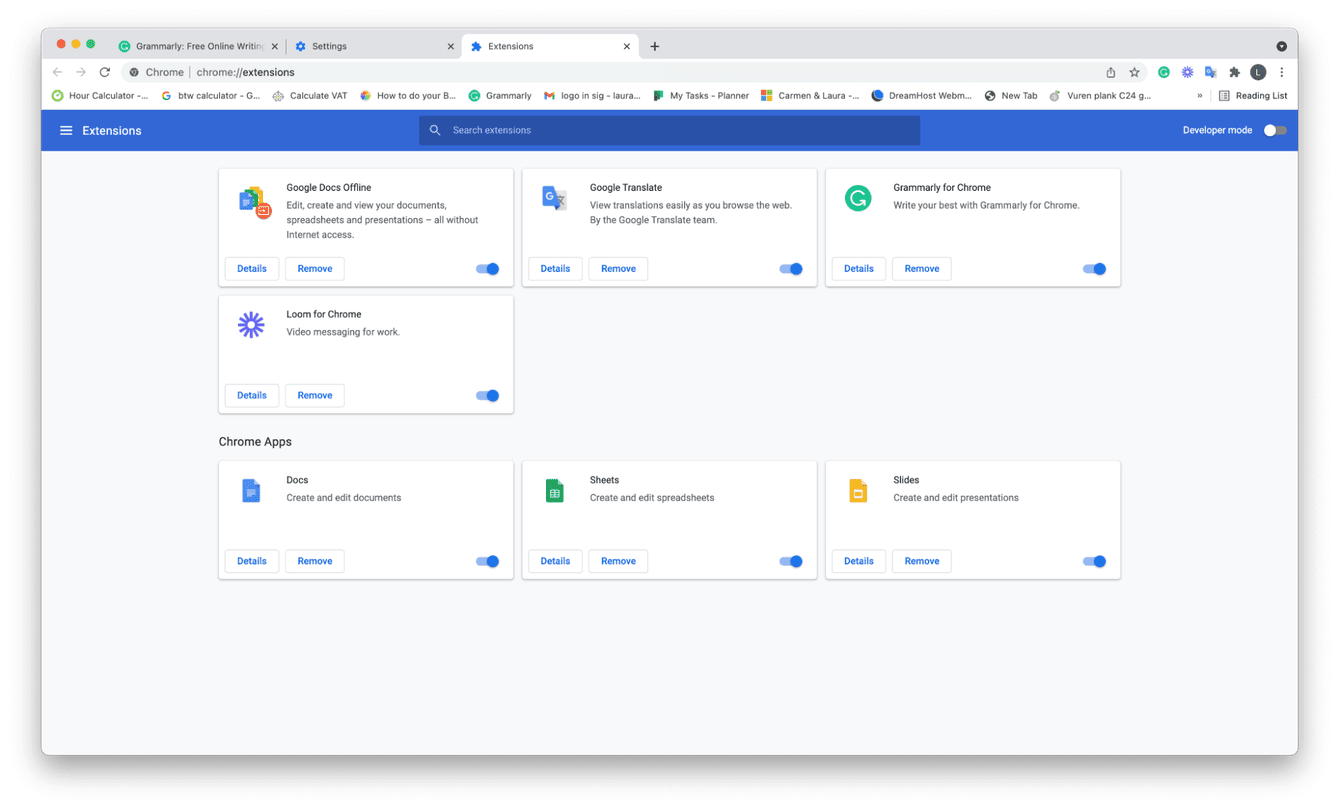Open the Extensions hamburger menu
This screenshot has width=1340, height=810.
(65, 130)
